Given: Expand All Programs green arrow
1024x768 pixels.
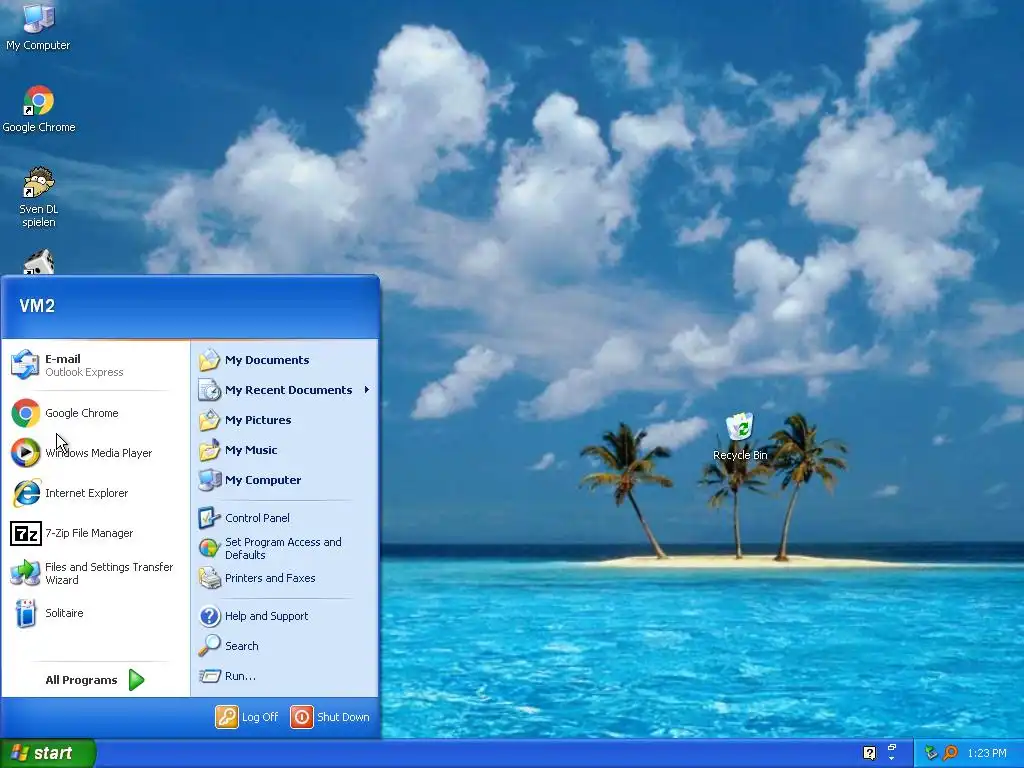Looking at the screenshot, I should click(x=136, y=680).
